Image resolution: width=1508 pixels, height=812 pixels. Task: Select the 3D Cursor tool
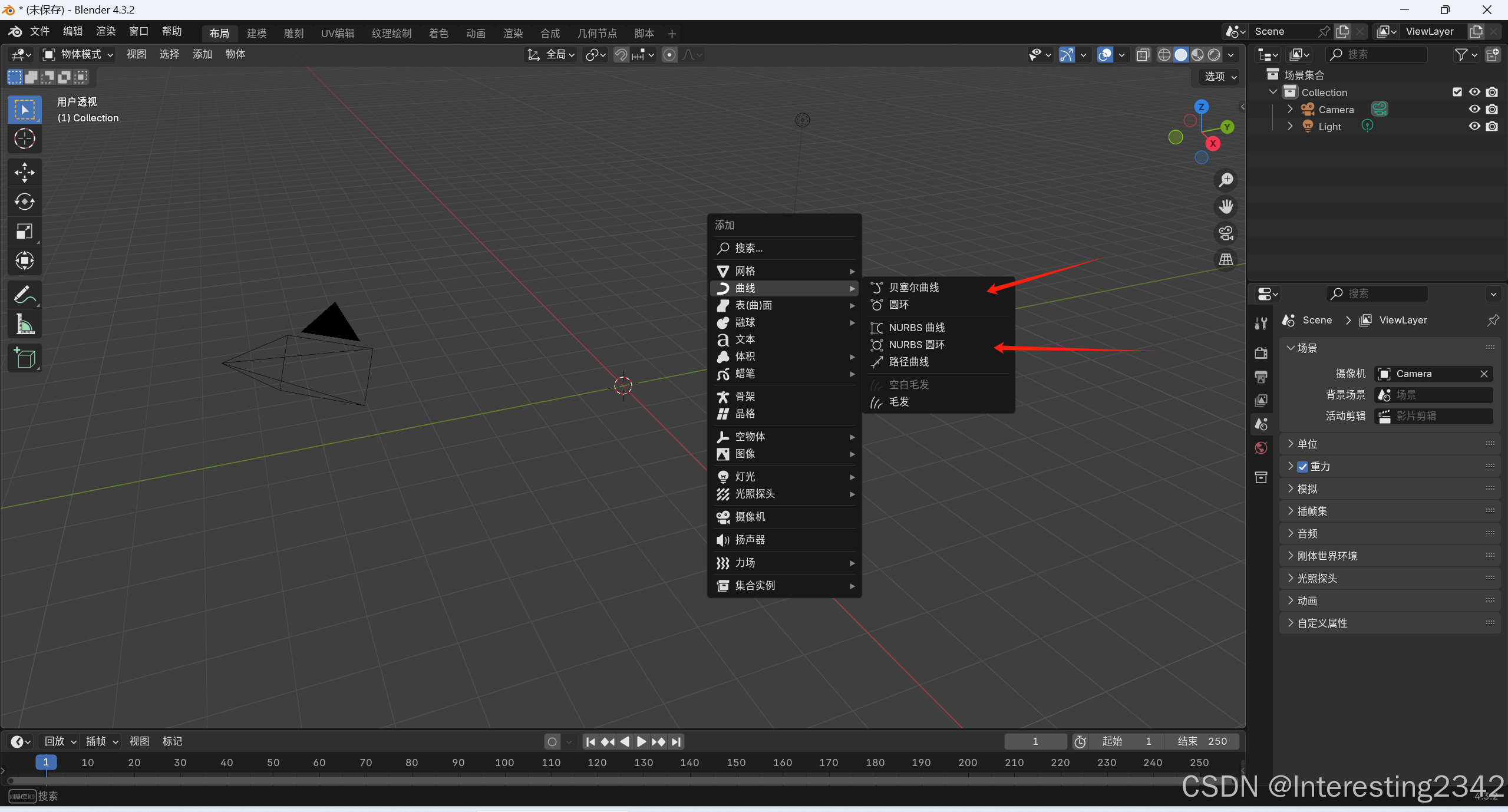pos(24,139)
